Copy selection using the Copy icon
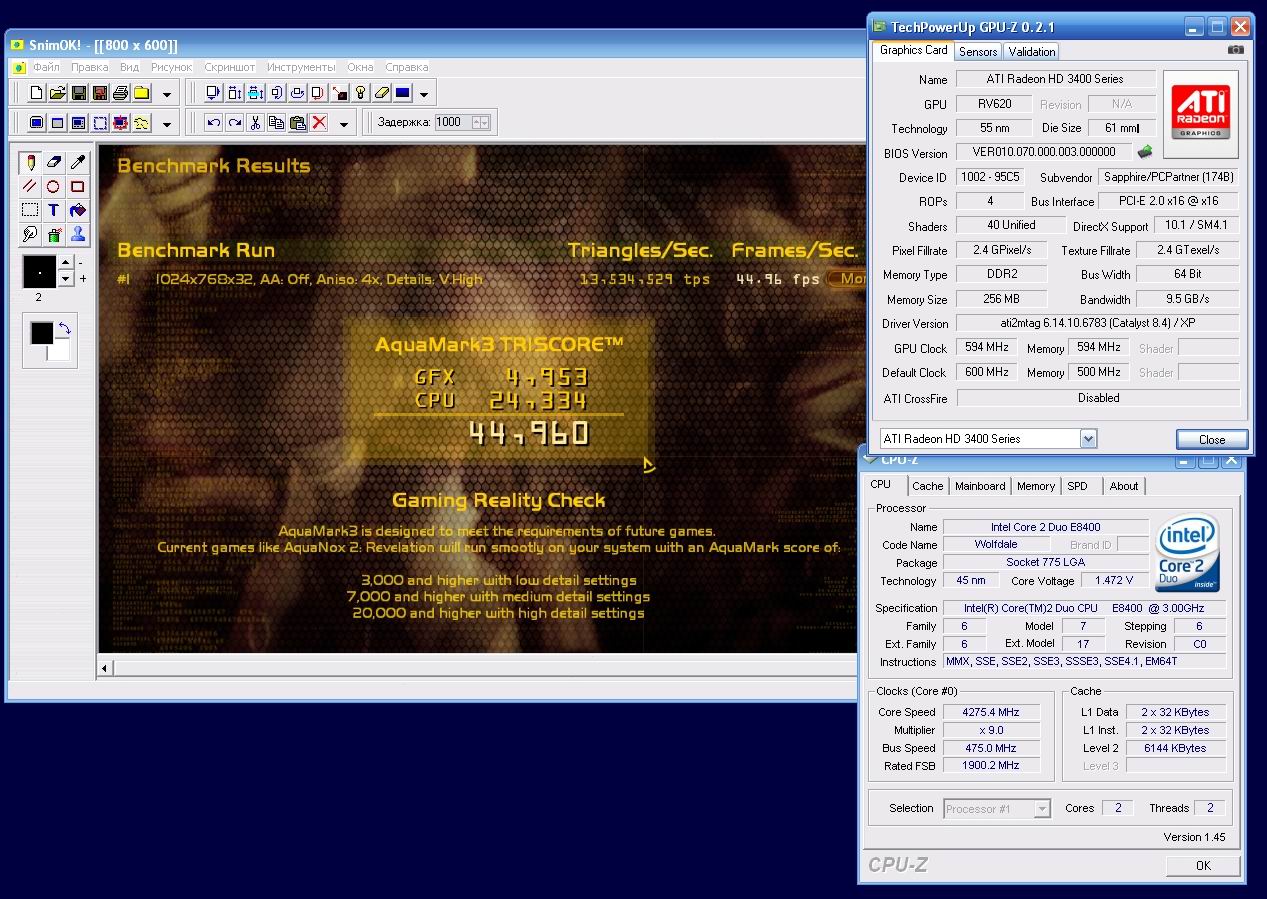The height and width of the screenshot is (899, 1267). coord(276,122)
